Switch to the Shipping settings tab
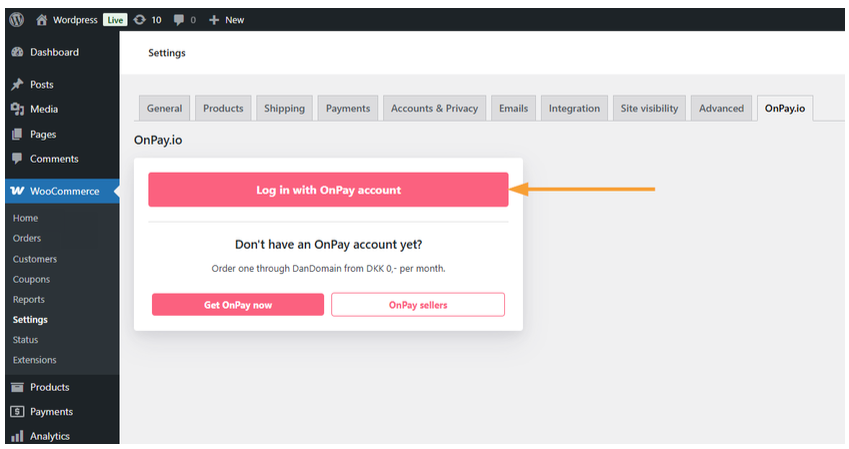The width and height of the screenshot is (849, 449). tap(284, 108)
